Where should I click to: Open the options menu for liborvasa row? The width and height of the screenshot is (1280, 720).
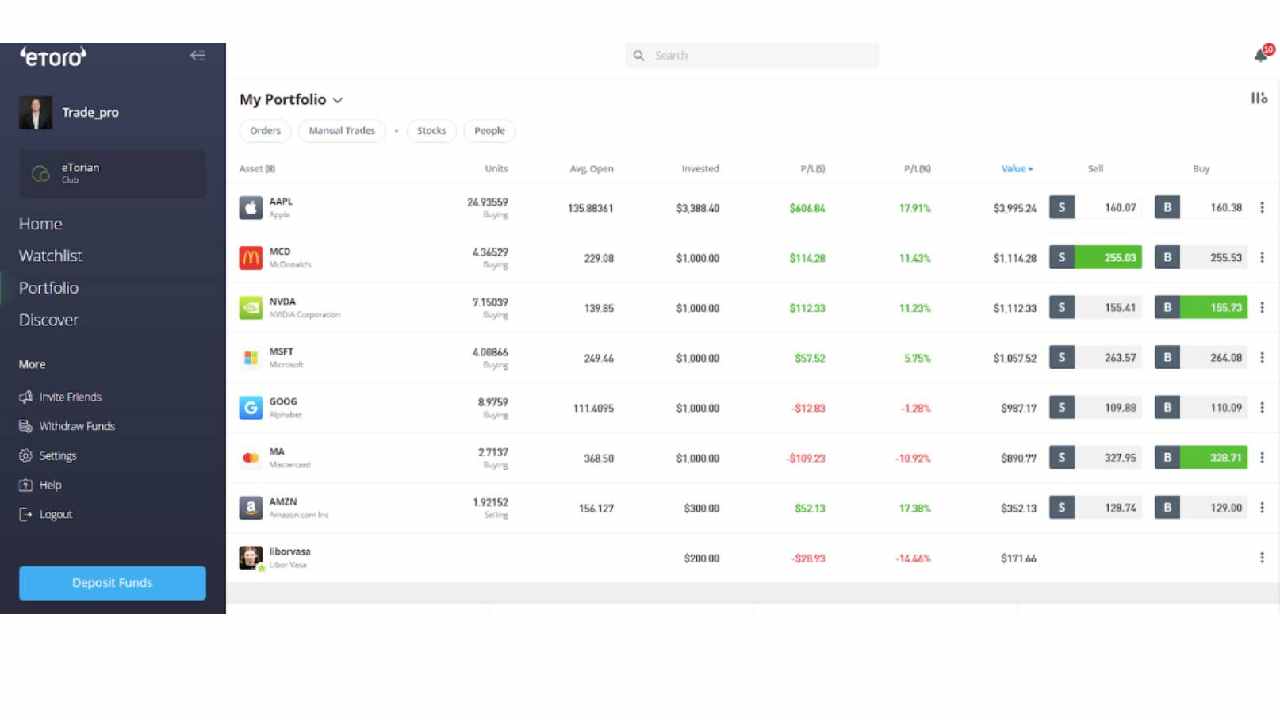pyautogui.click(x=1261, y=558)
